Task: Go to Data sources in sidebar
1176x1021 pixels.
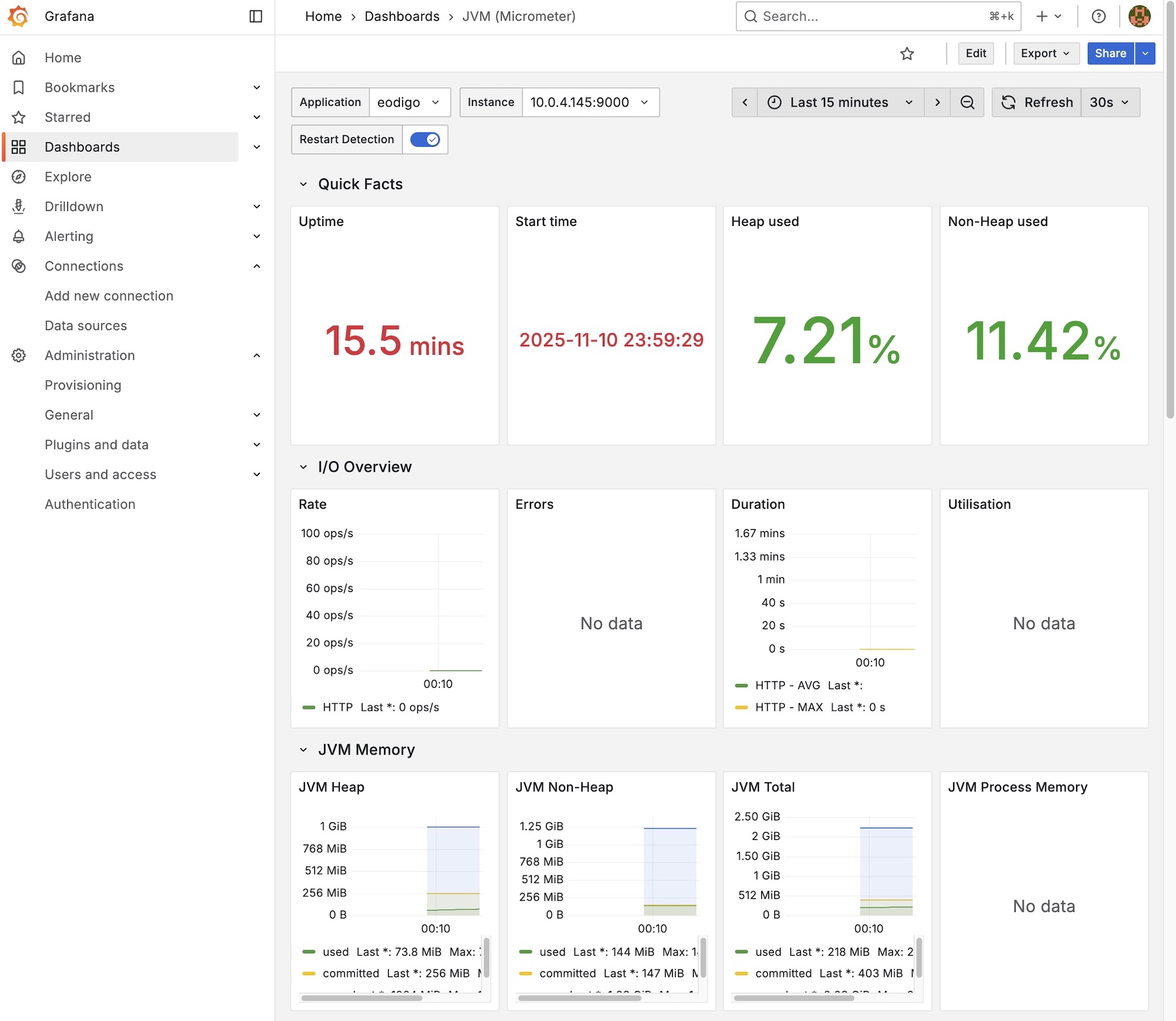Action: (86, 326)
